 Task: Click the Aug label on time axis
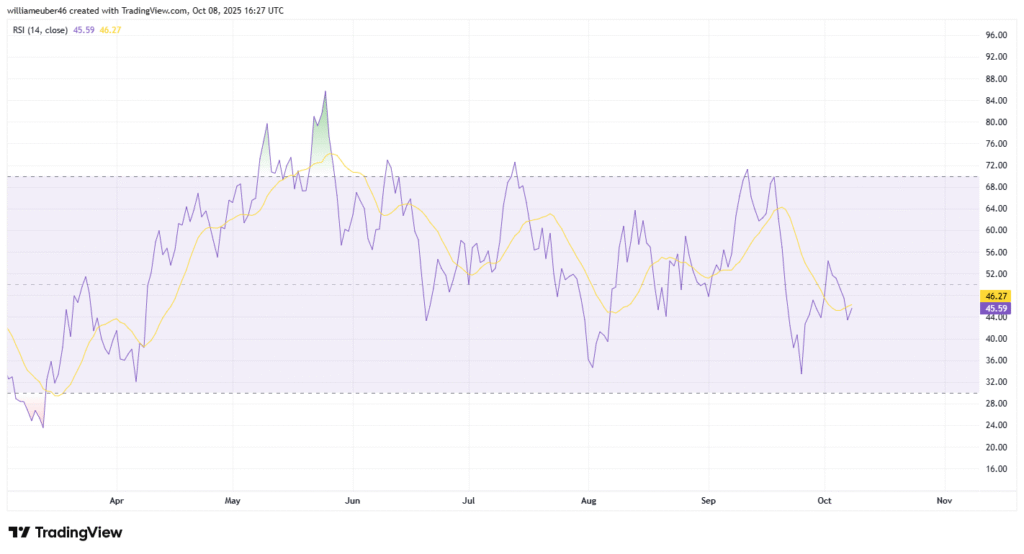(589, 499)
